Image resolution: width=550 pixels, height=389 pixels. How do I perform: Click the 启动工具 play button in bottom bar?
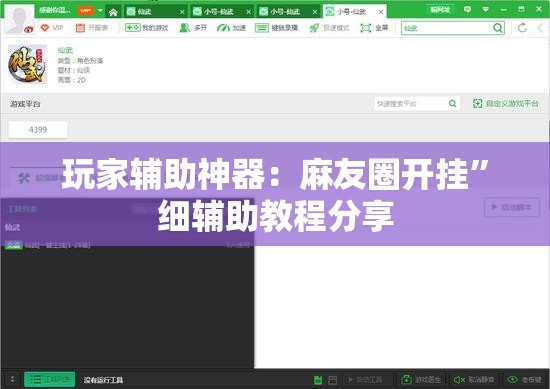tap(365, 380)
